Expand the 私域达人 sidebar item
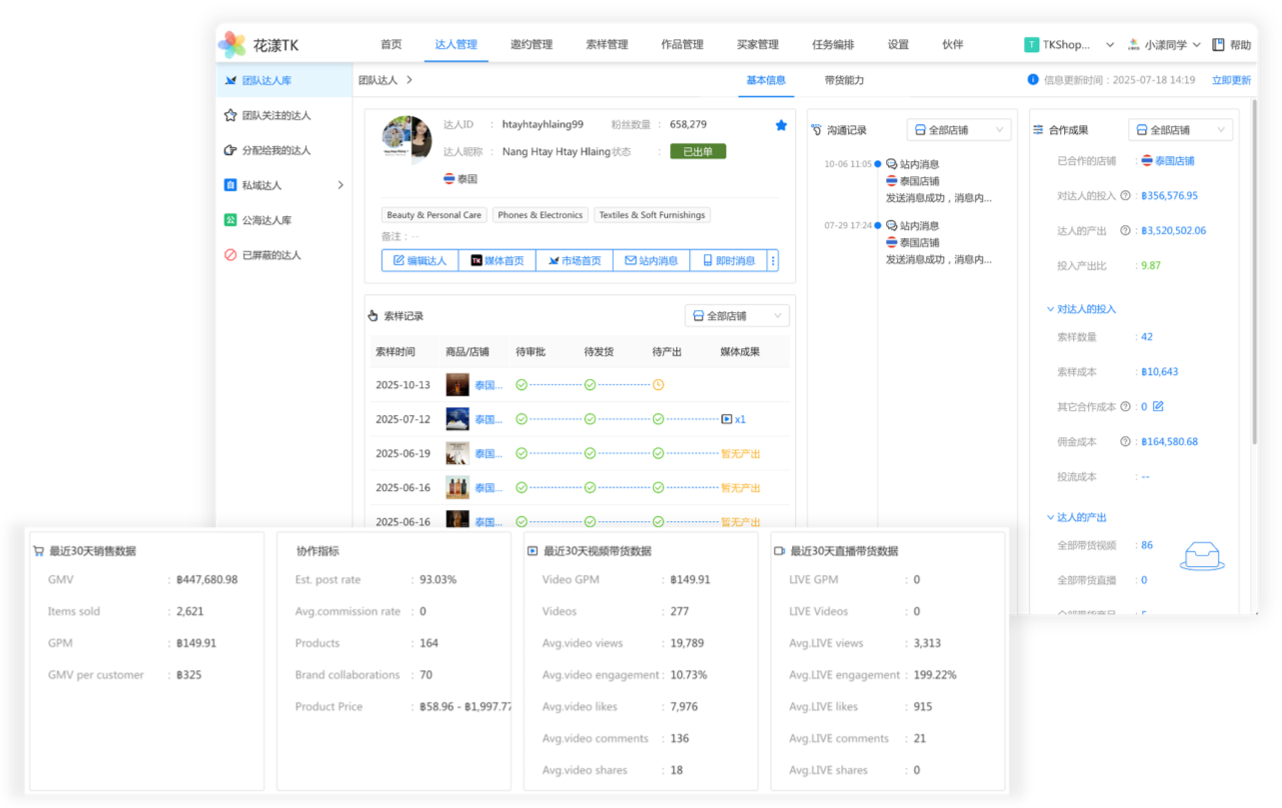 (340, 185)
